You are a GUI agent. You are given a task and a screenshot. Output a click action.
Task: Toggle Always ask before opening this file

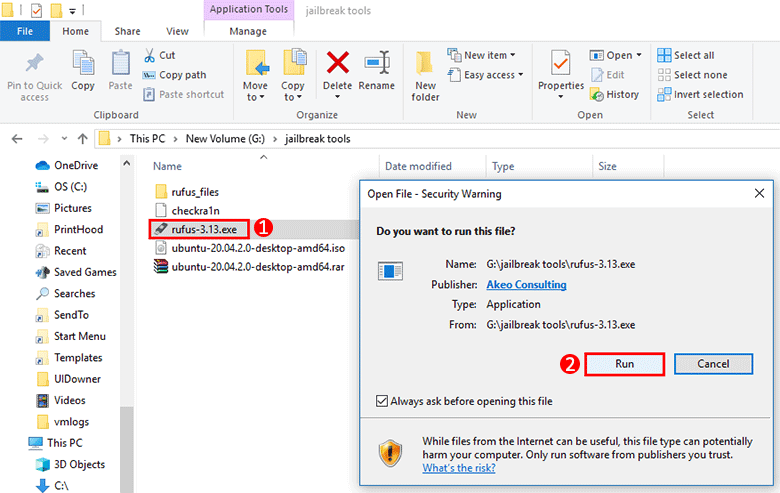(x=382, y=401)
